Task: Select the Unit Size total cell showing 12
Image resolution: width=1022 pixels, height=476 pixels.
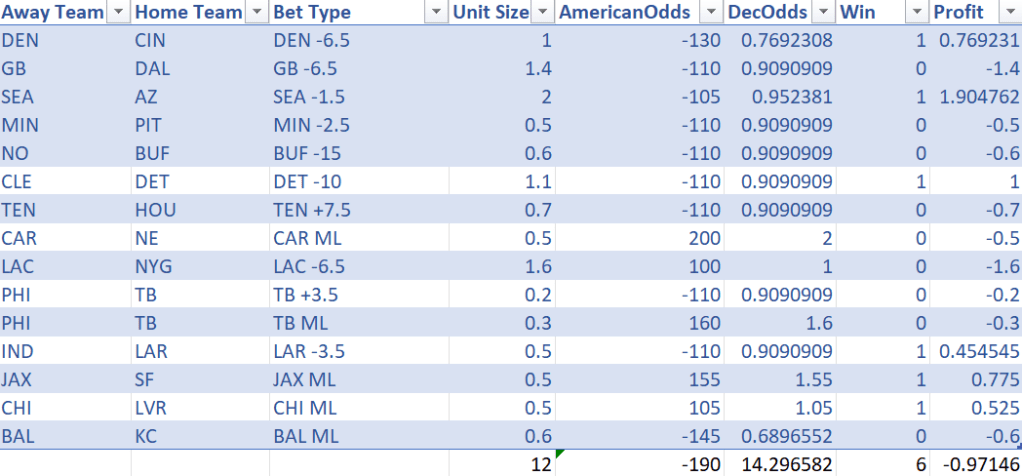Action: [x=500, y=463]
